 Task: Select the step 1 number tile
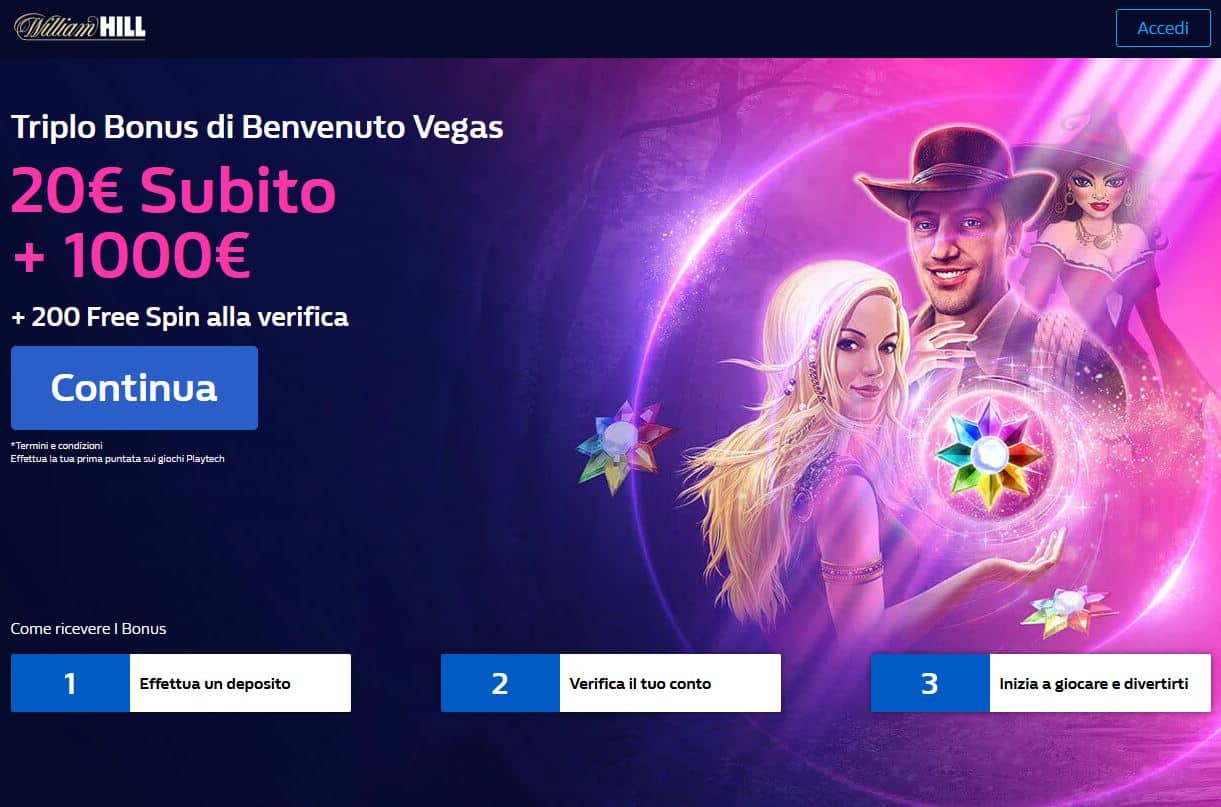70,683
